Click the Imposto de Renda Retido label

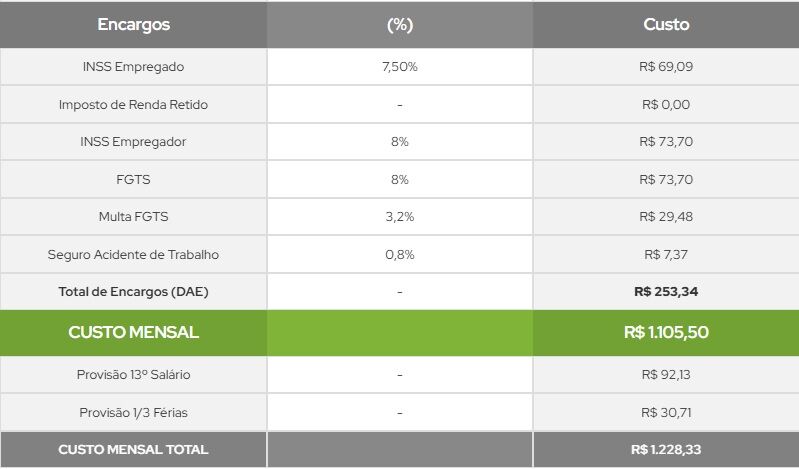(133, 104)
